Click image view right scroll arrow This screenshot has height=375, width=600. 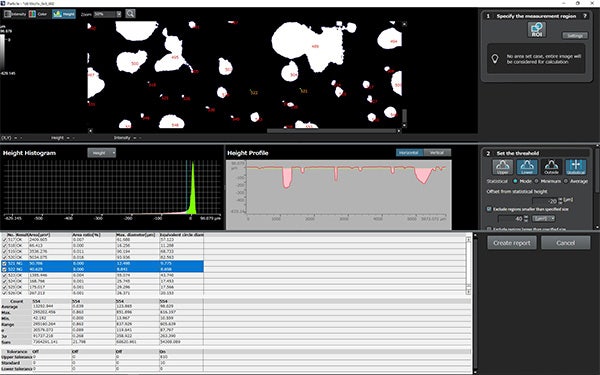pos(399,131)
